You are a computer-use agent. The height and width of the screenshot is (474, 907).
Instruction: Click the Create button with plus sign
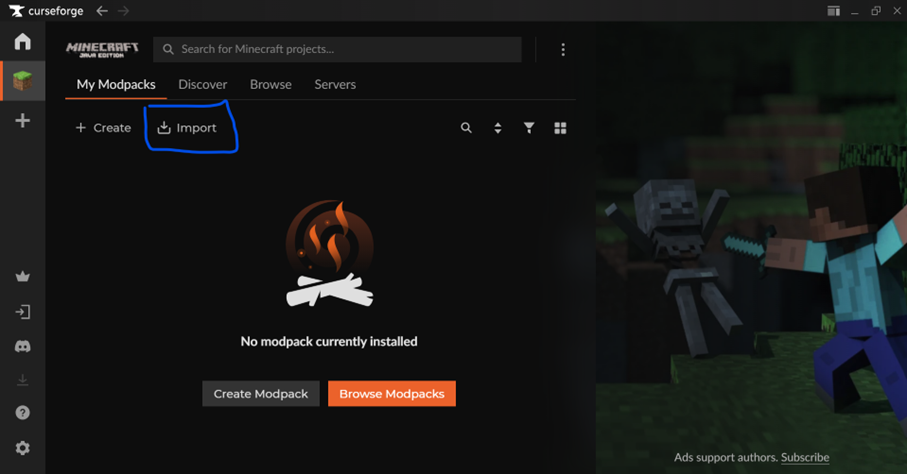pos(104,128)
